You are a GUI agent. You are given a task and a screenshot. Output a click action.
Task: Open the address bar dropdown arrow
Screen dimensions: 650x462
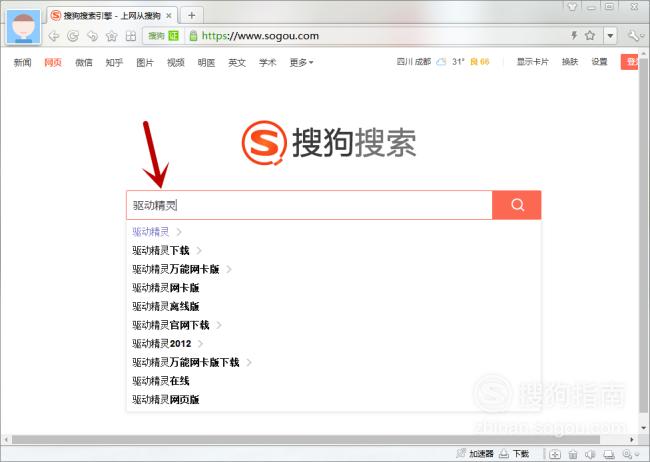tap(610, 36)
